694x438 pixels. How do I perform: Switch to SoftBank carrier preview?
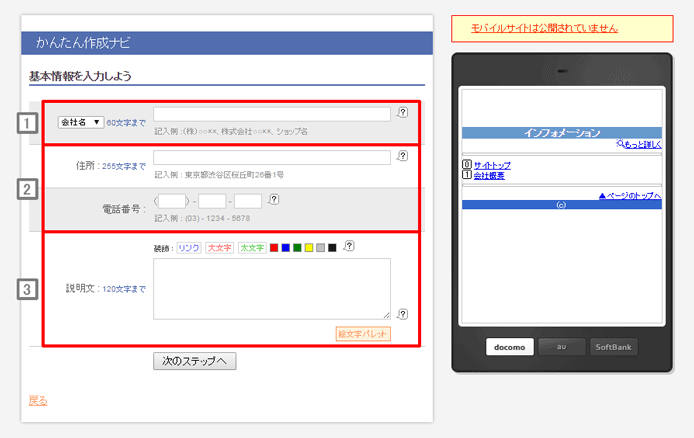612,348
